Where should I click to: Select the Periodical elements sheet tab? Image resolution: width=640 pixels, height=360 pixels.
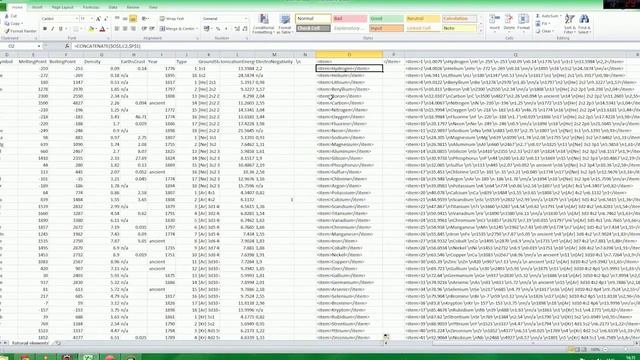[30, 343]
